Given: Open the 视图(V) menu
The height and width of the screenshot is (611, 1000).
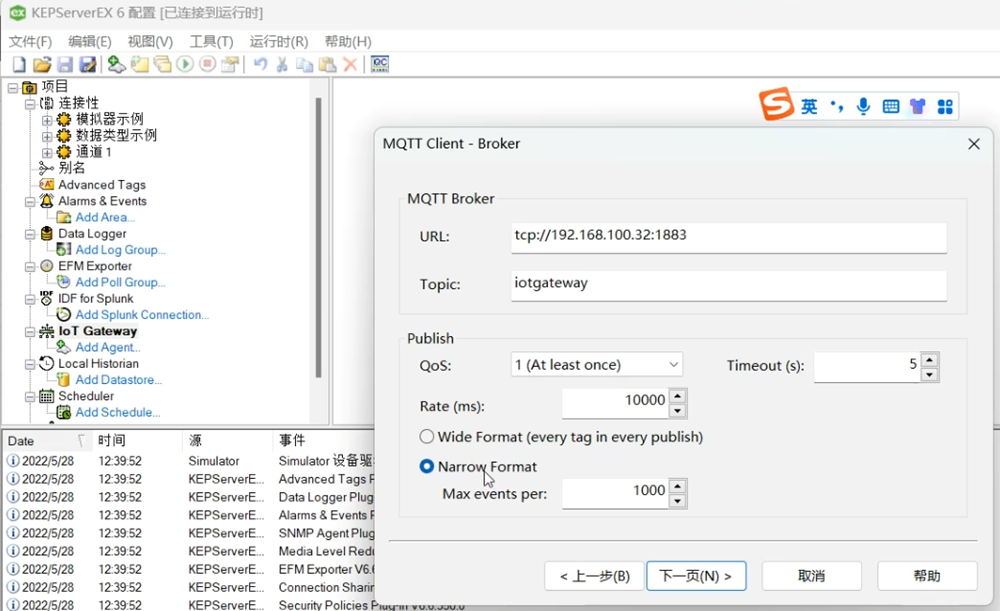Looking at the screenshot, I should coord(150,41).
